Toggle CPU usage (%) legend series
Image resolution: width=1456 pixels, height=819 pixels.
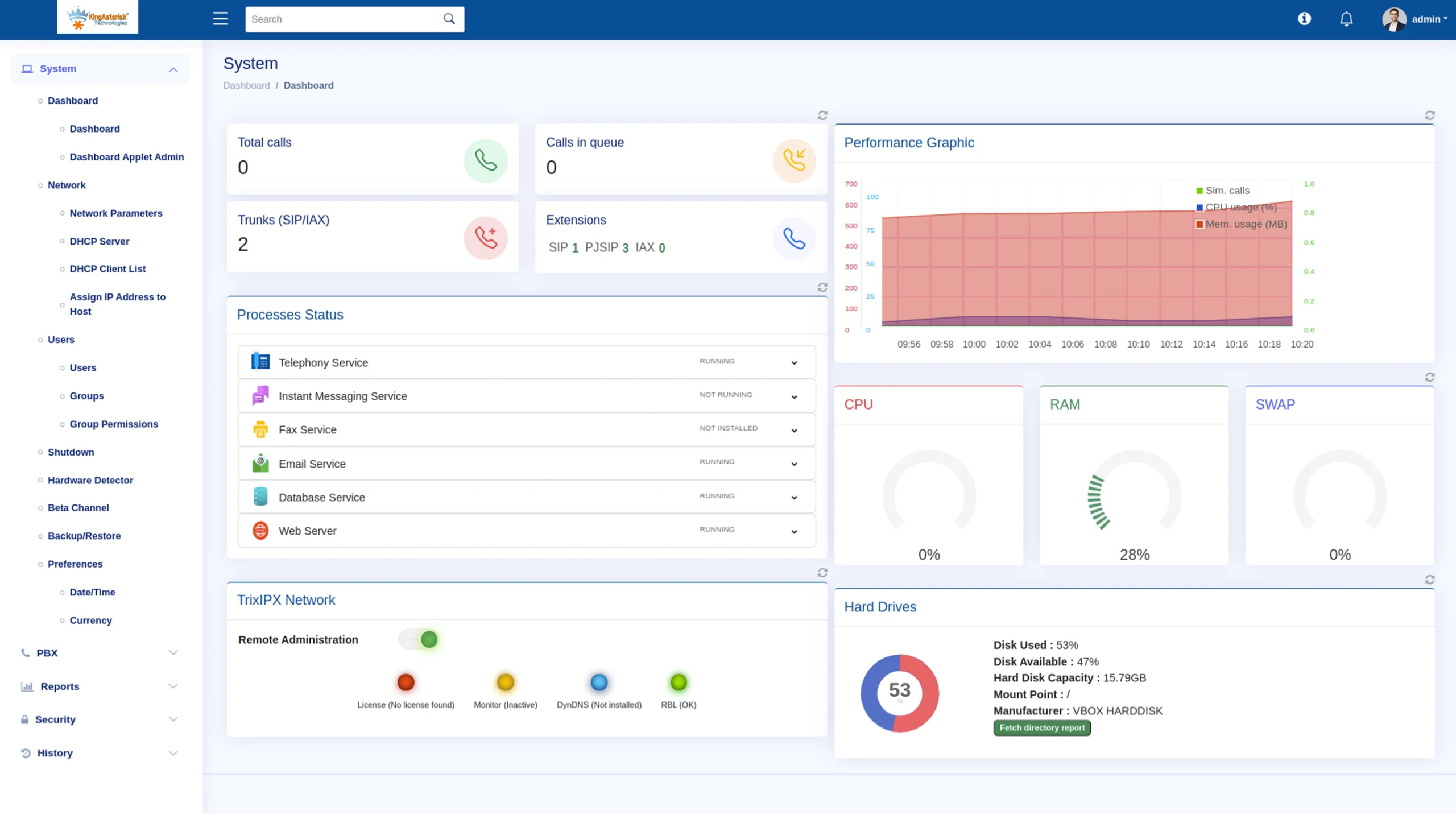tap(1236, 207)
